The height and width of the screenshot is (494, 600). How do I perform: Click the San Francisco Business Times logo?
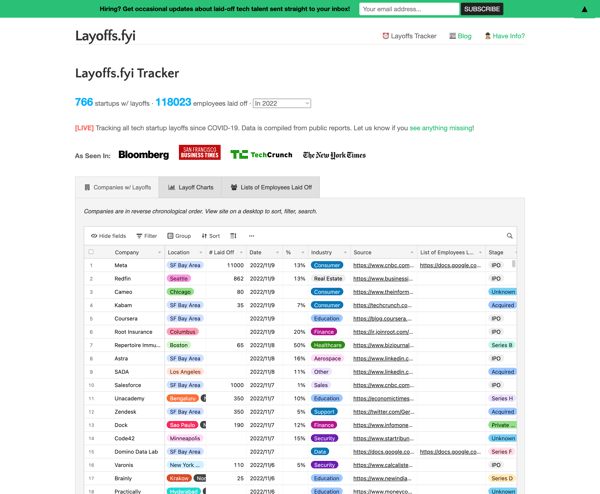pos(200,152)
